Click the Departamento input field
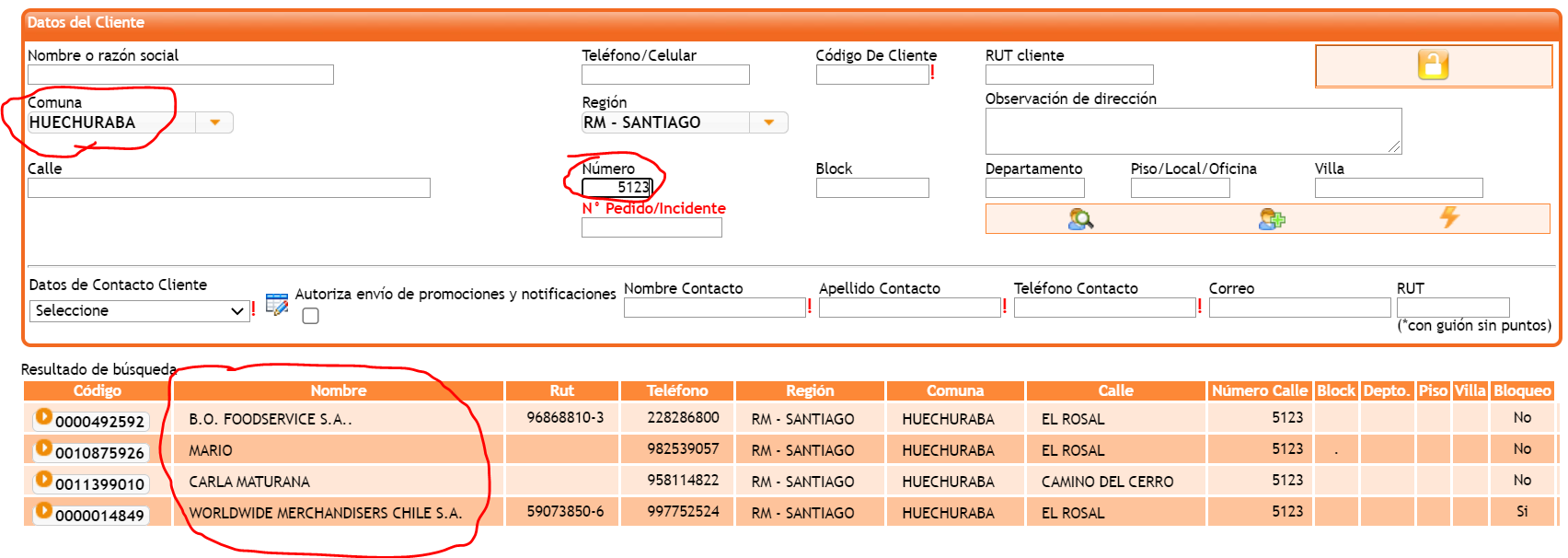1568x558 pixels. coord(1035,188)
